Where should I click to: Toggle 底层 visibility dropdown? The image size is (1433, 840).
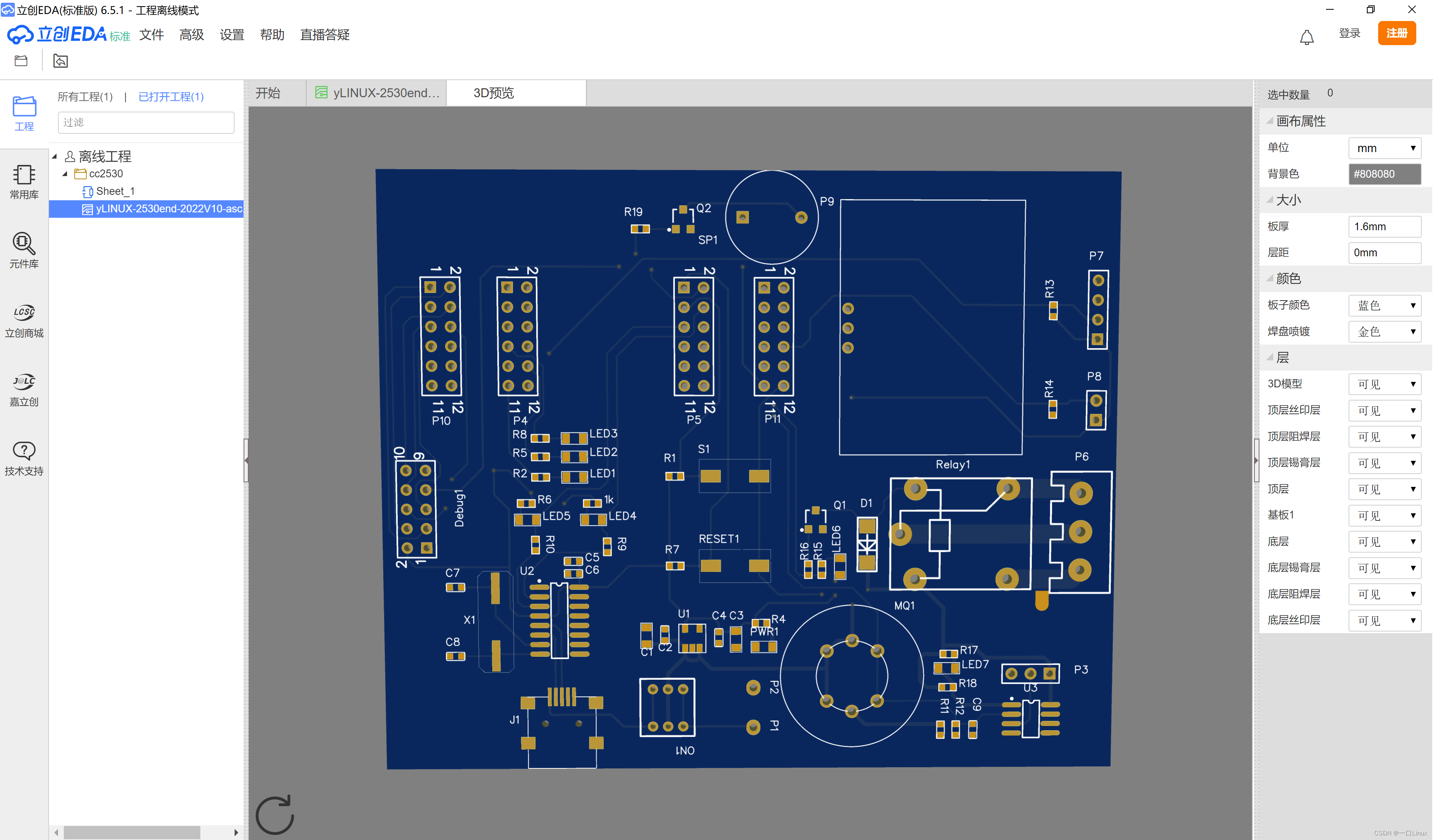[1385, 542]
